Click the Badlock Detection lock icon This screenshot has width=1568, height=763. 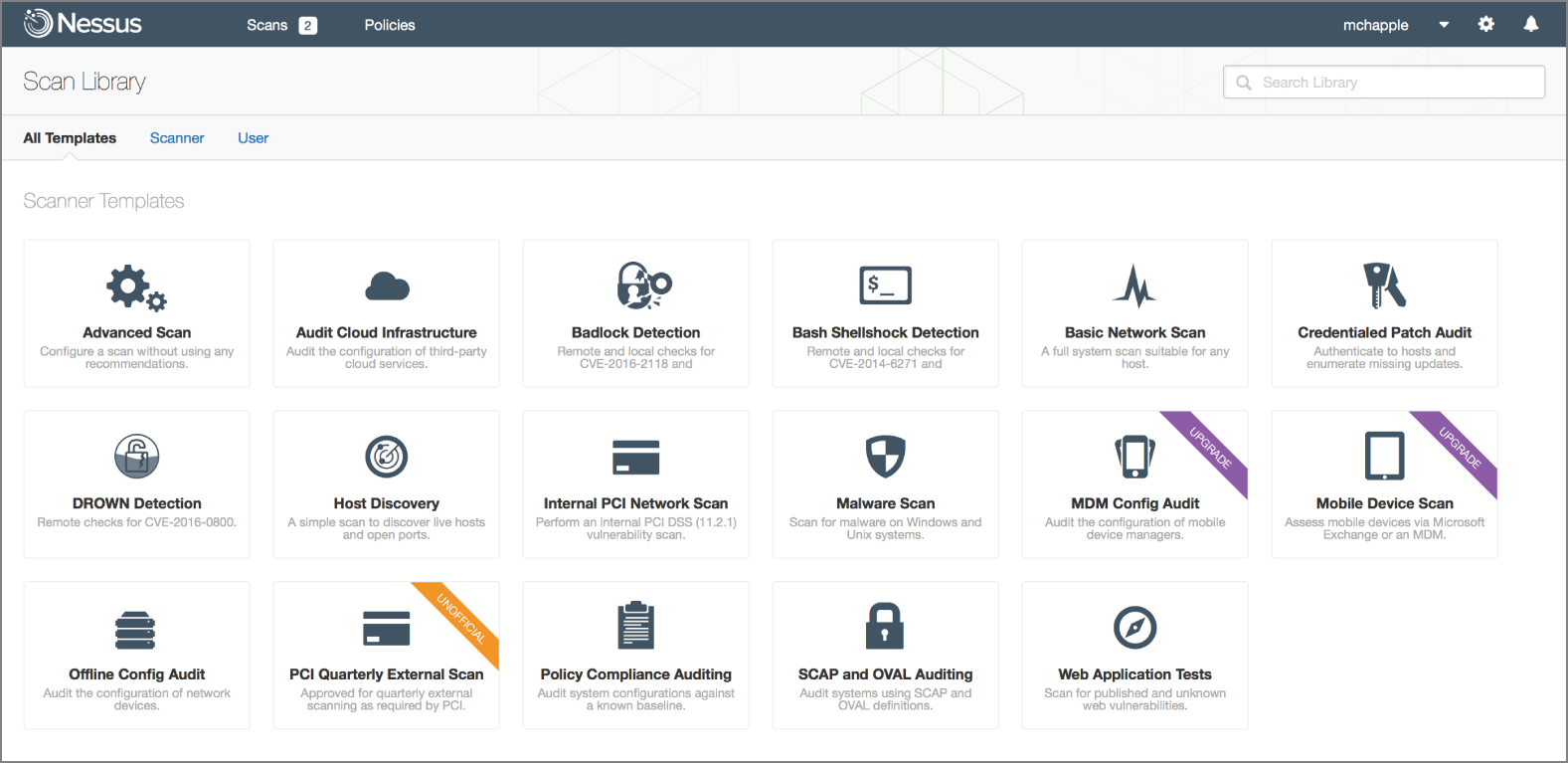pyautogui.click(x=644, y=286)
